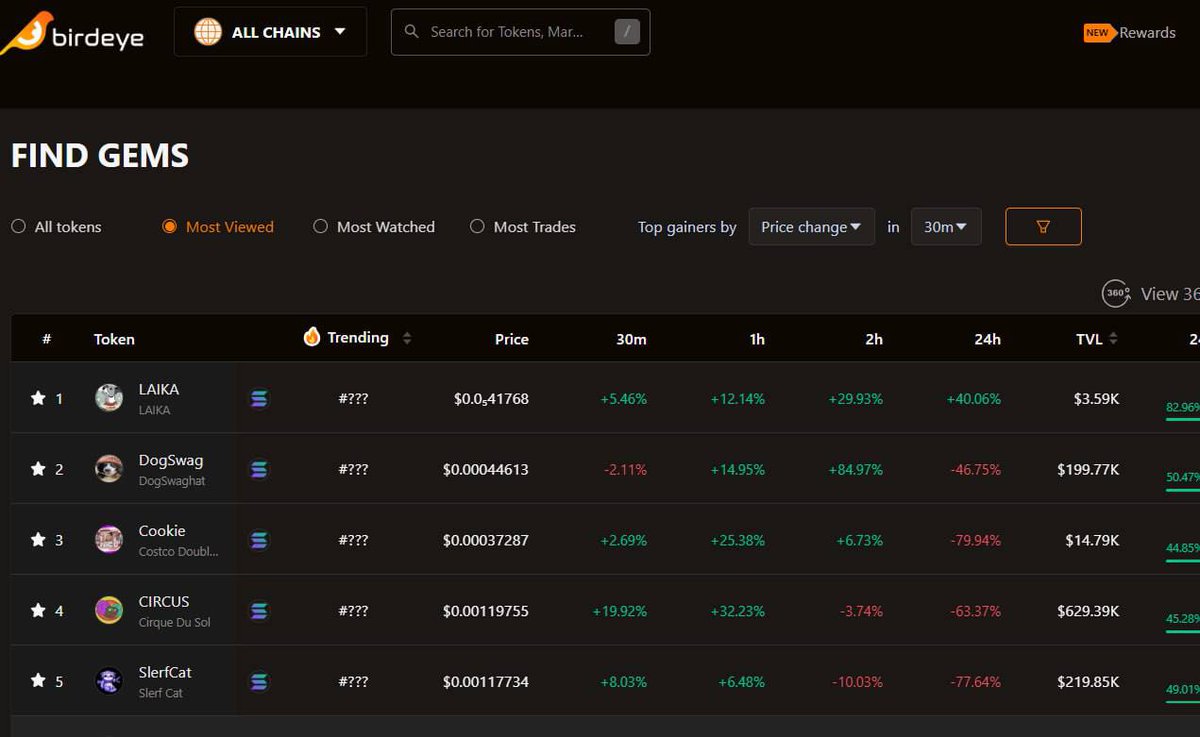Open the LAIKA token name link

pos(159,389)
